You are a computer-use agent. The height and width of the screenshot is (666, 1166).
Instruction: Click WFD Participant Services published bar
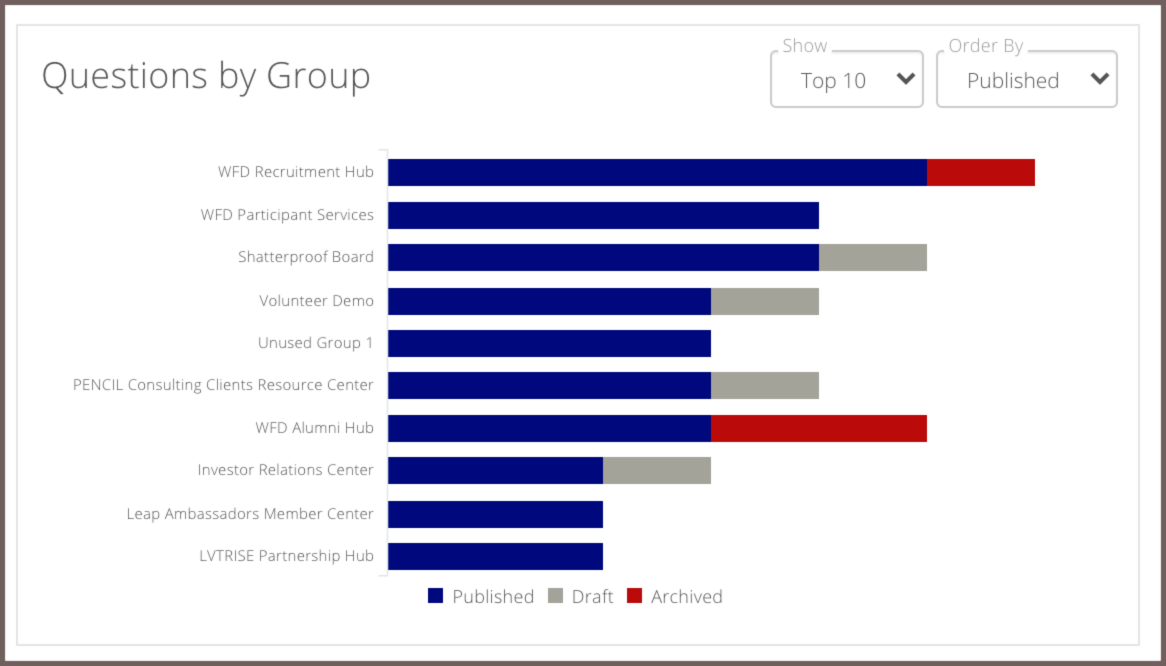tap(603, 216)
